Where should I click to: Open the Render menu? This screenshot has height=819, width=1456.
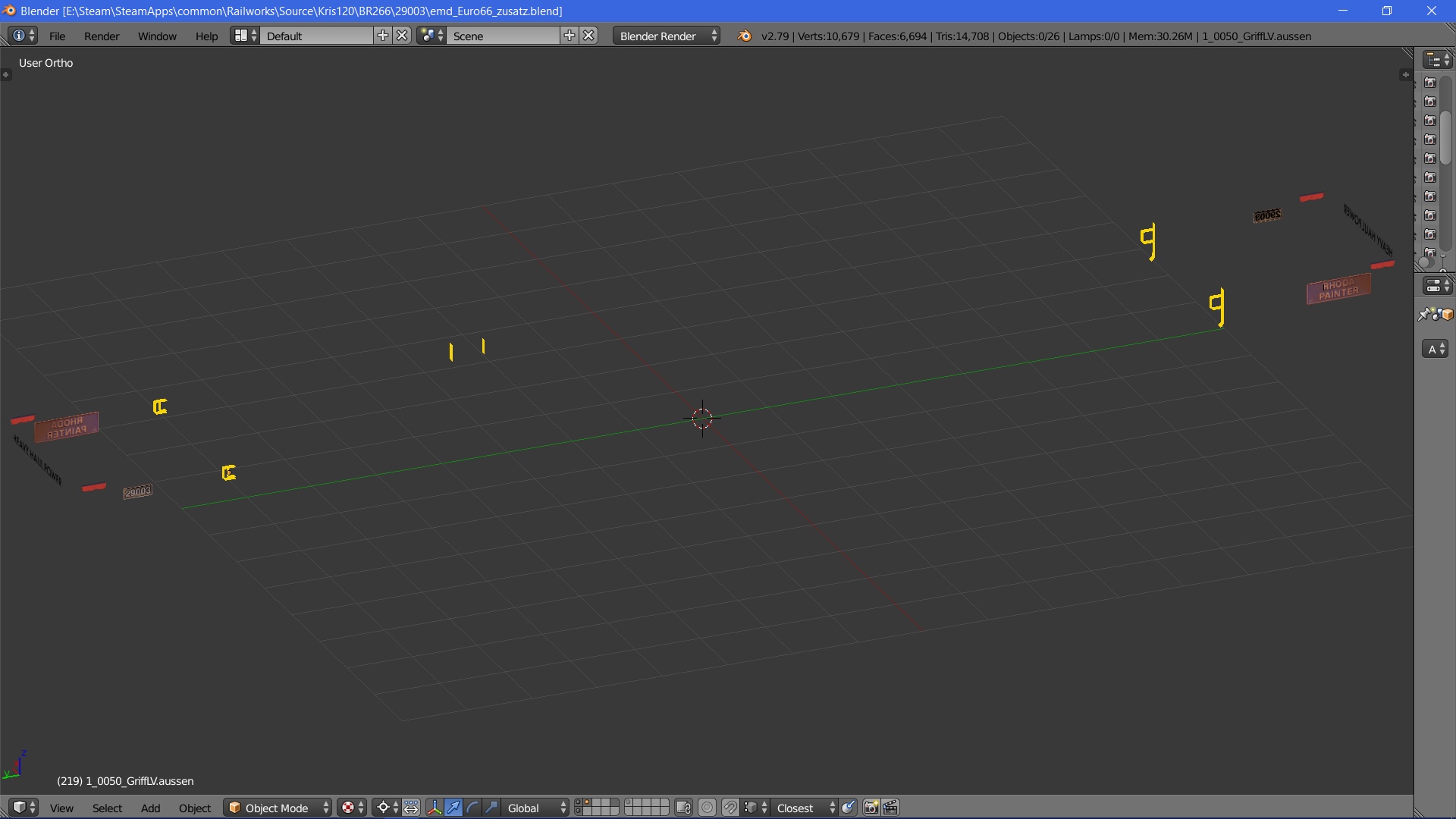101,36
